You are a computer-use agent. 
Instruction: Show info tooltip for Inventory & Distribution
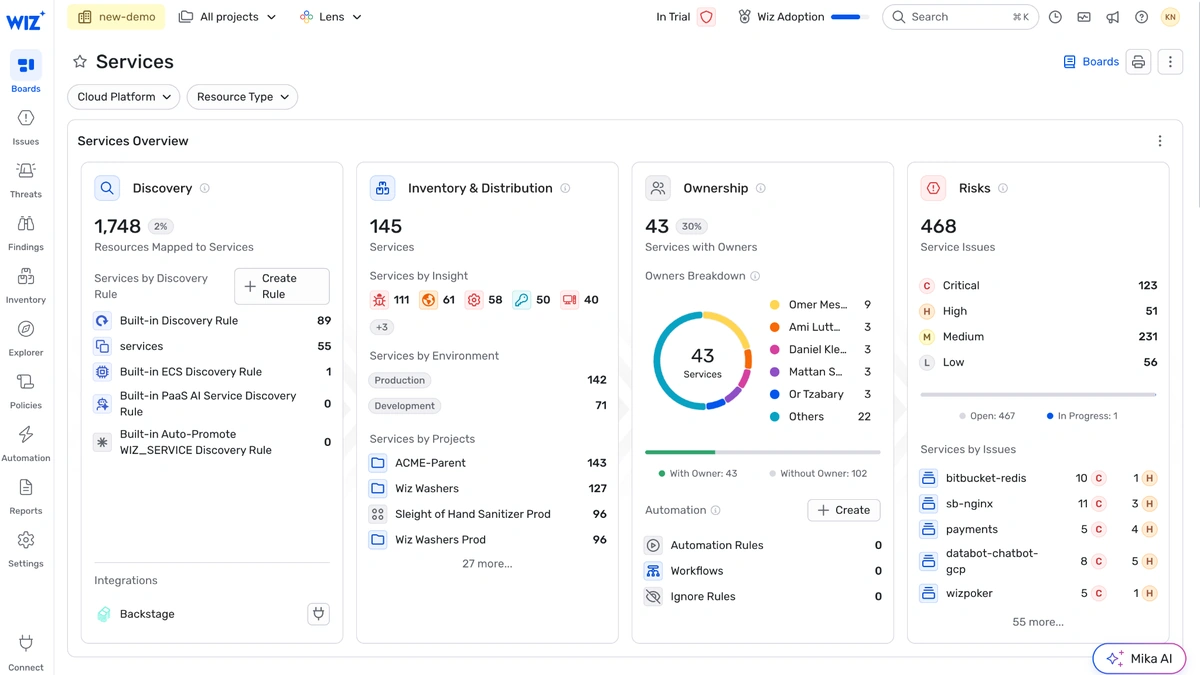[x=565, y=188]
